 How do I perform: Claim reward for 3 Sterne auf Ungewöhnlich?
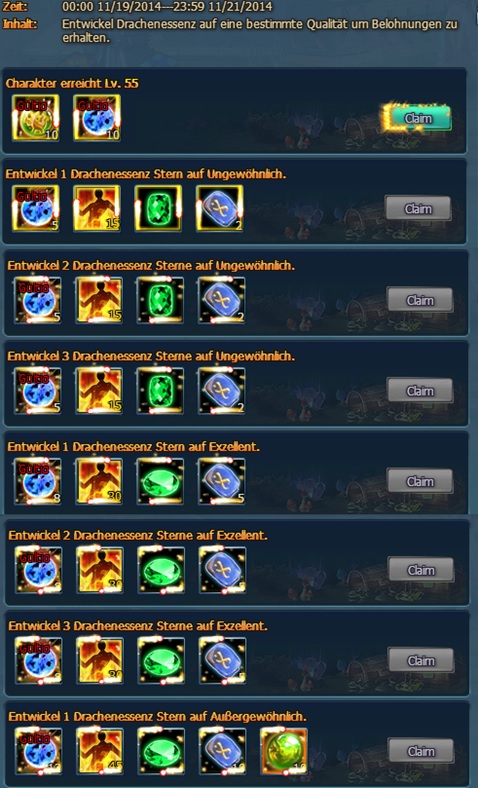tap(420, 390)
